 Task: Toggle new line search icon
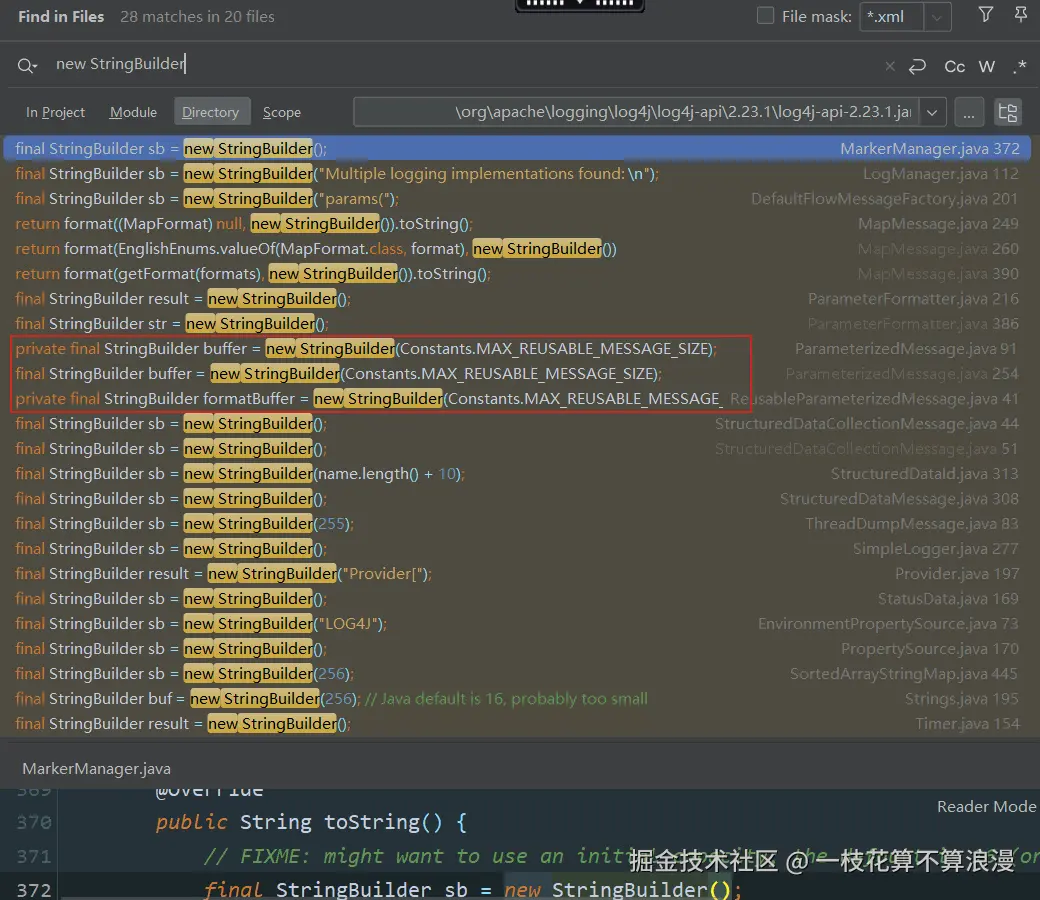(917, 66)
